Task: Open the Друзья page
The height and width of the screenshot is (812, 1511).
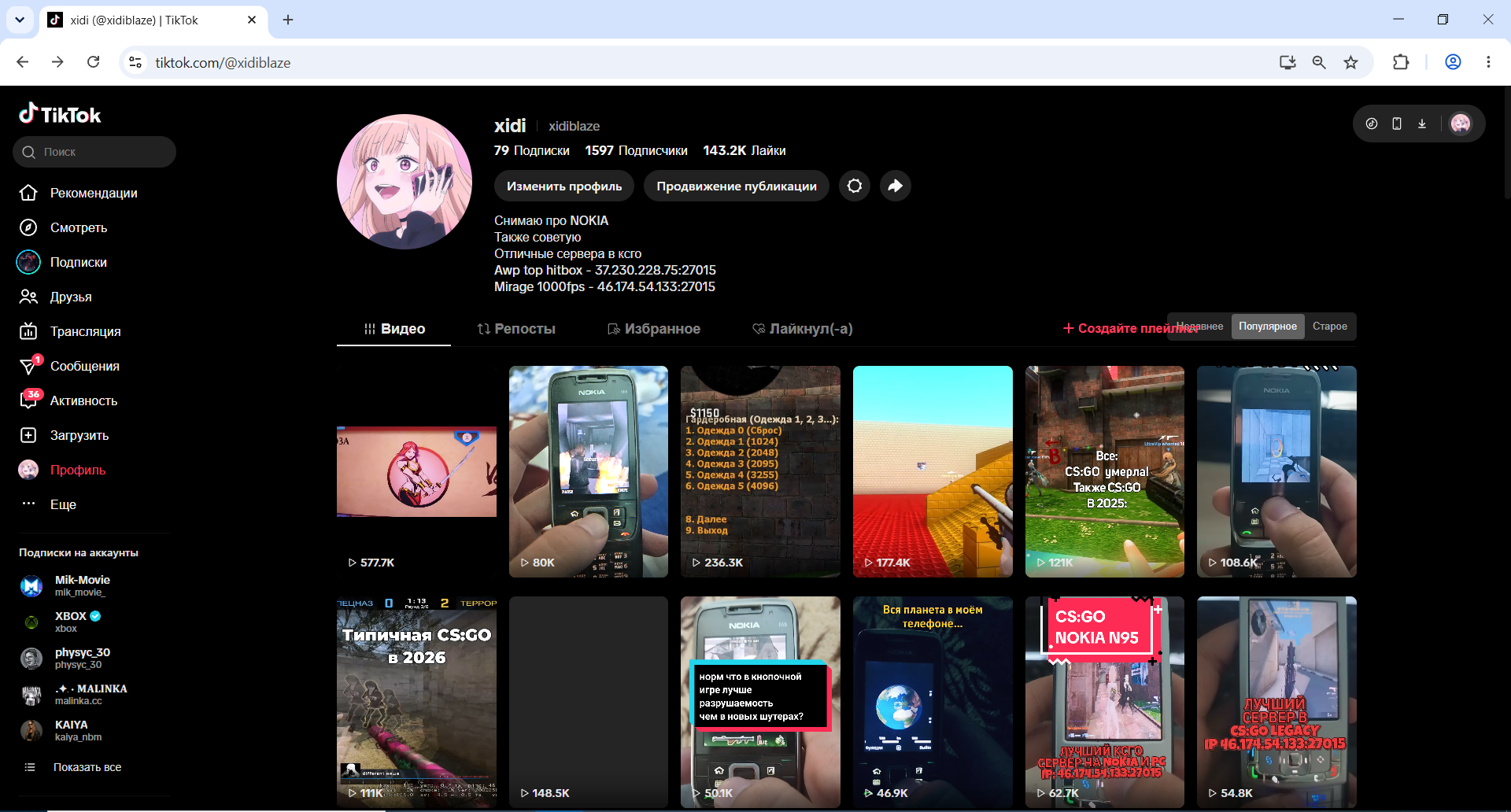Action: (56, 297)
